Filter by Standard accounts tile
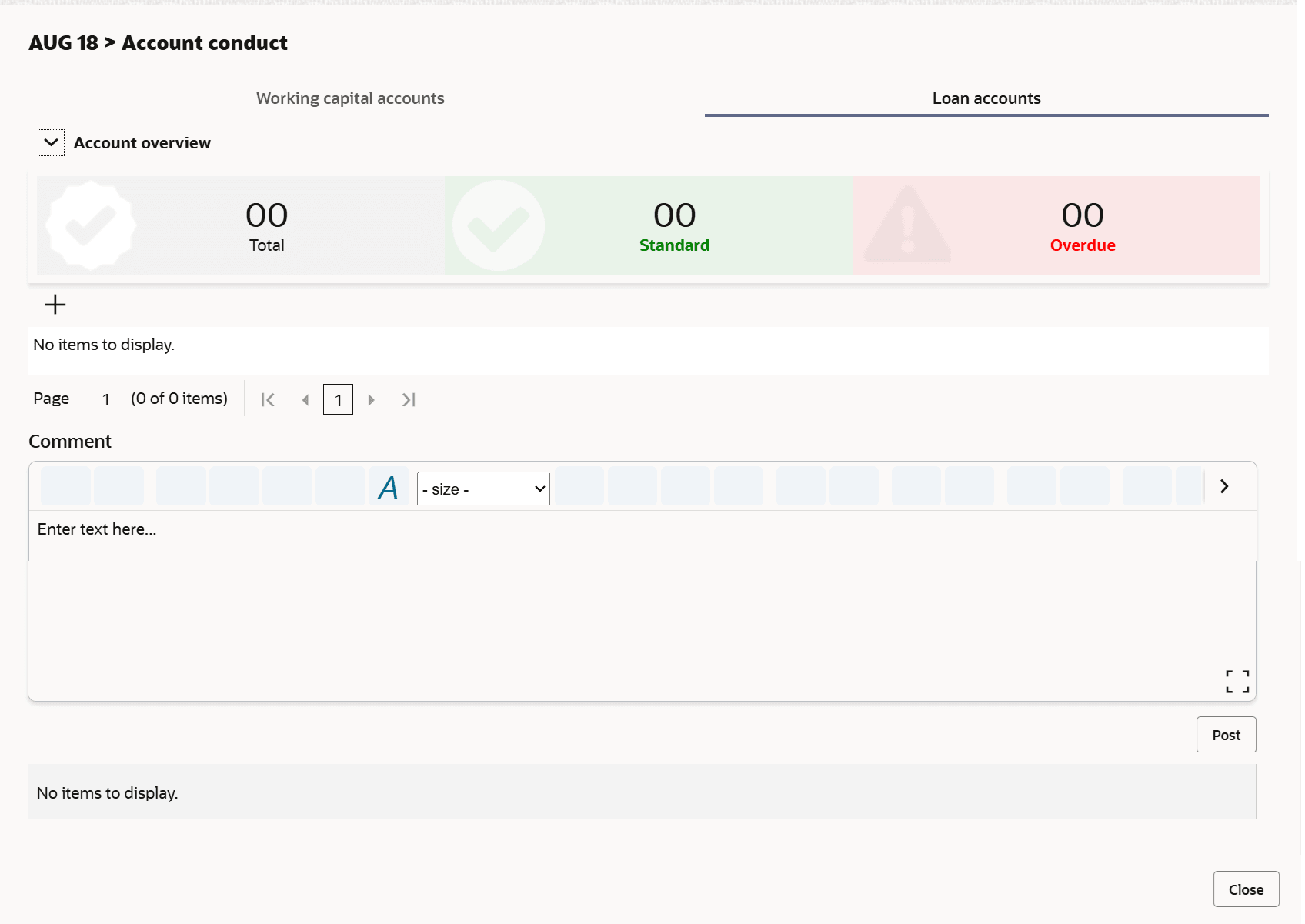1305x924 pixels. coord(649,225)
